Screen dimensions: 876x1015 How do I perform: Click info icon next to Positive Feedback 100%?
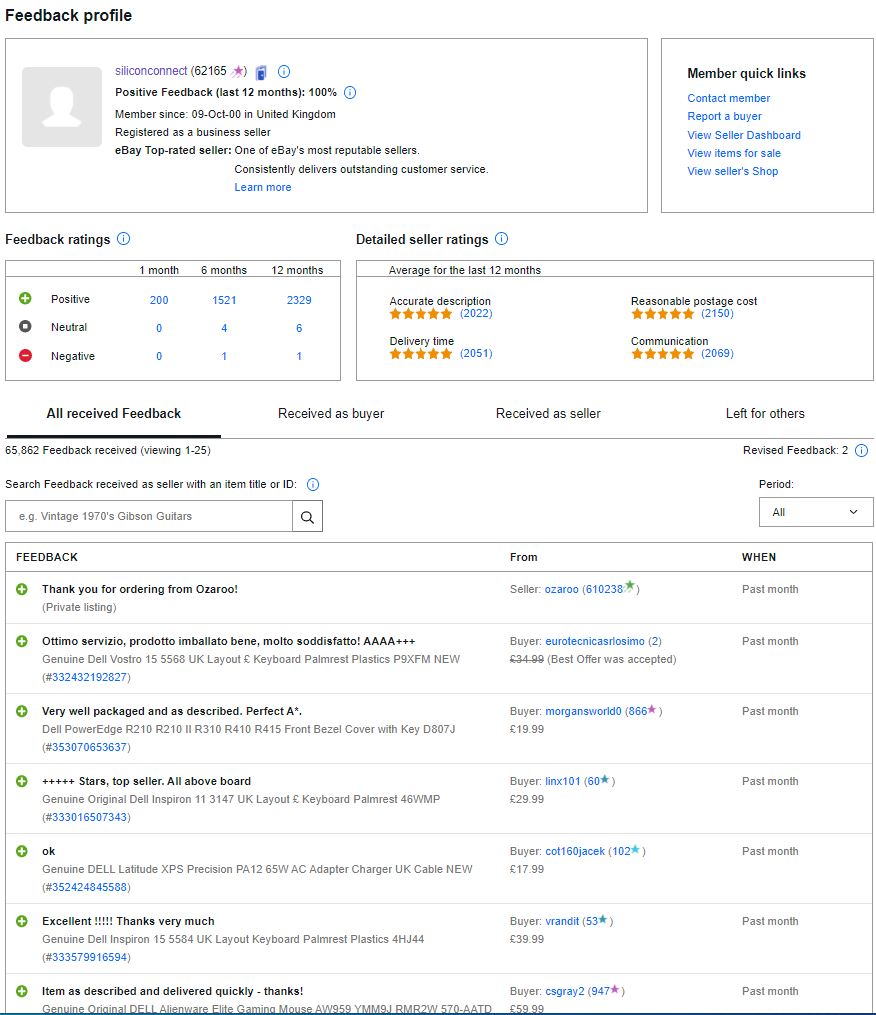point(350,93)
